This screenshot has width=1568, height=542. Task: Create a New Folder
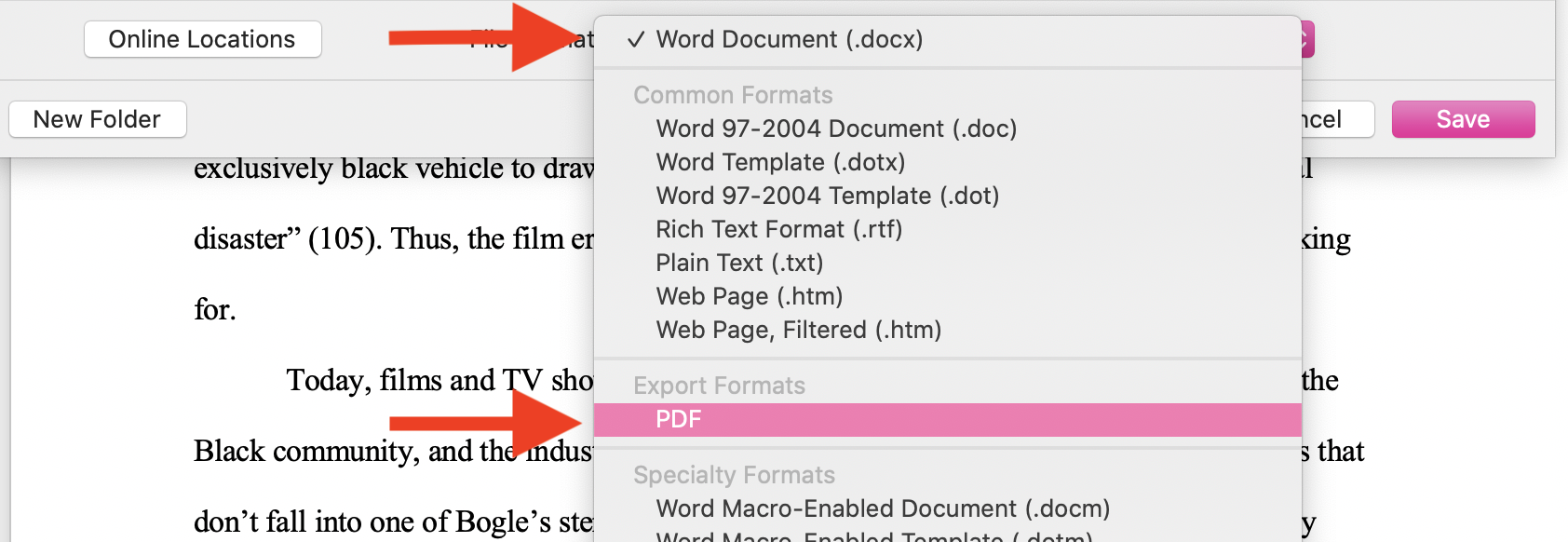point(97,119)
